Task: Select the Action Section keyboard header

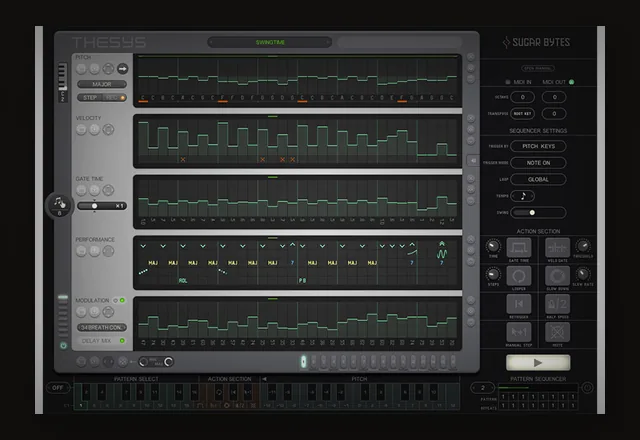Action: pyautogui.click(x=229, y=379)
